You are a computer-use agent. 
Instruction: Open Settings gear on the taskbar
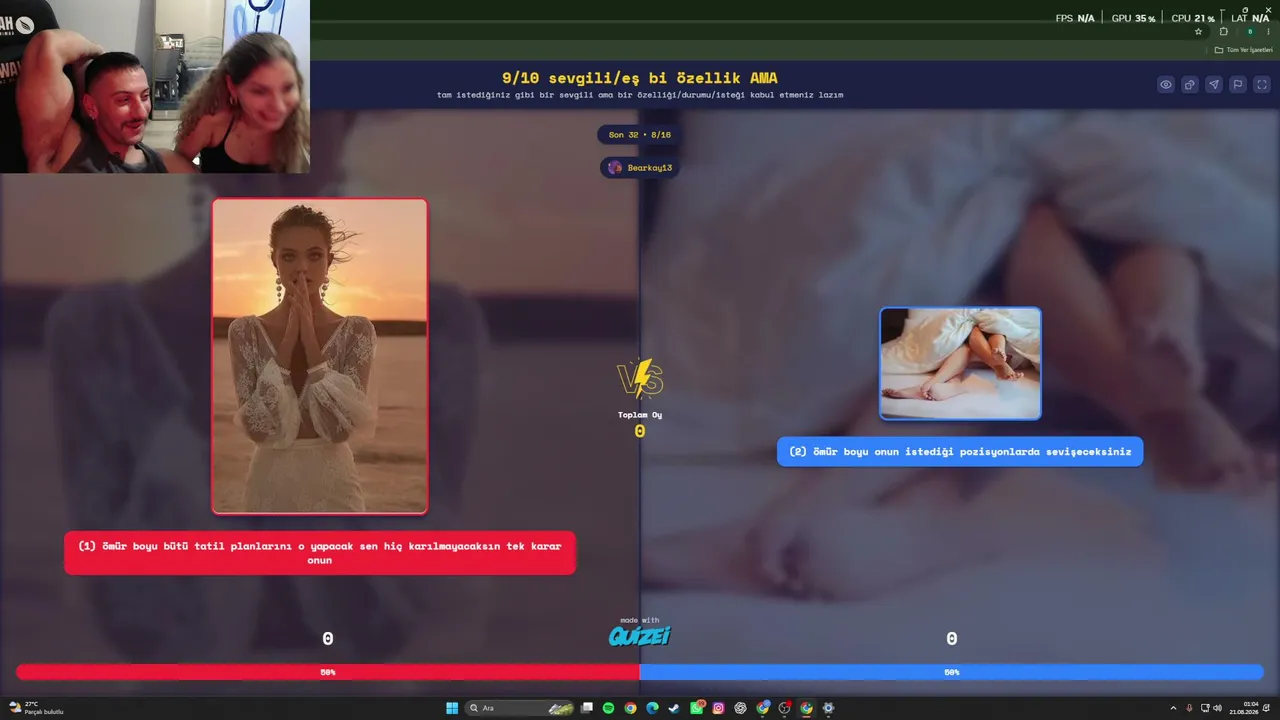pyautogui.click(x=828, y=708)
